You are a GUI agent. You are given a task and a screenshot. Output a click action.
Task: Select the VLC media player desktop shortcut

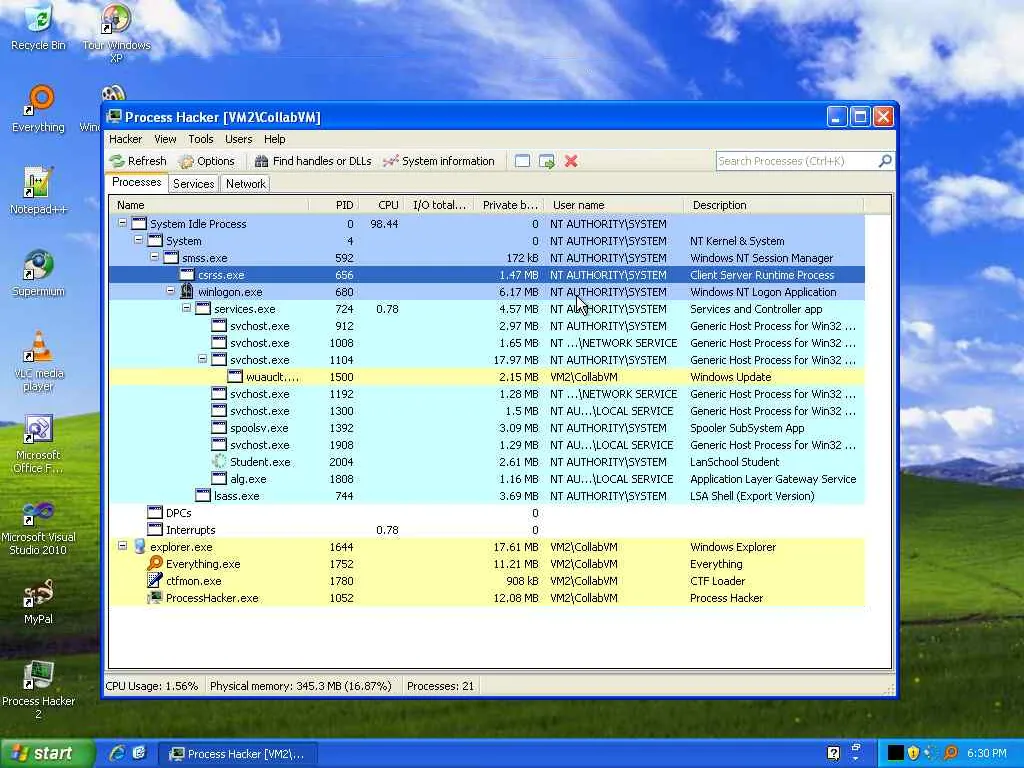(39, 360)
